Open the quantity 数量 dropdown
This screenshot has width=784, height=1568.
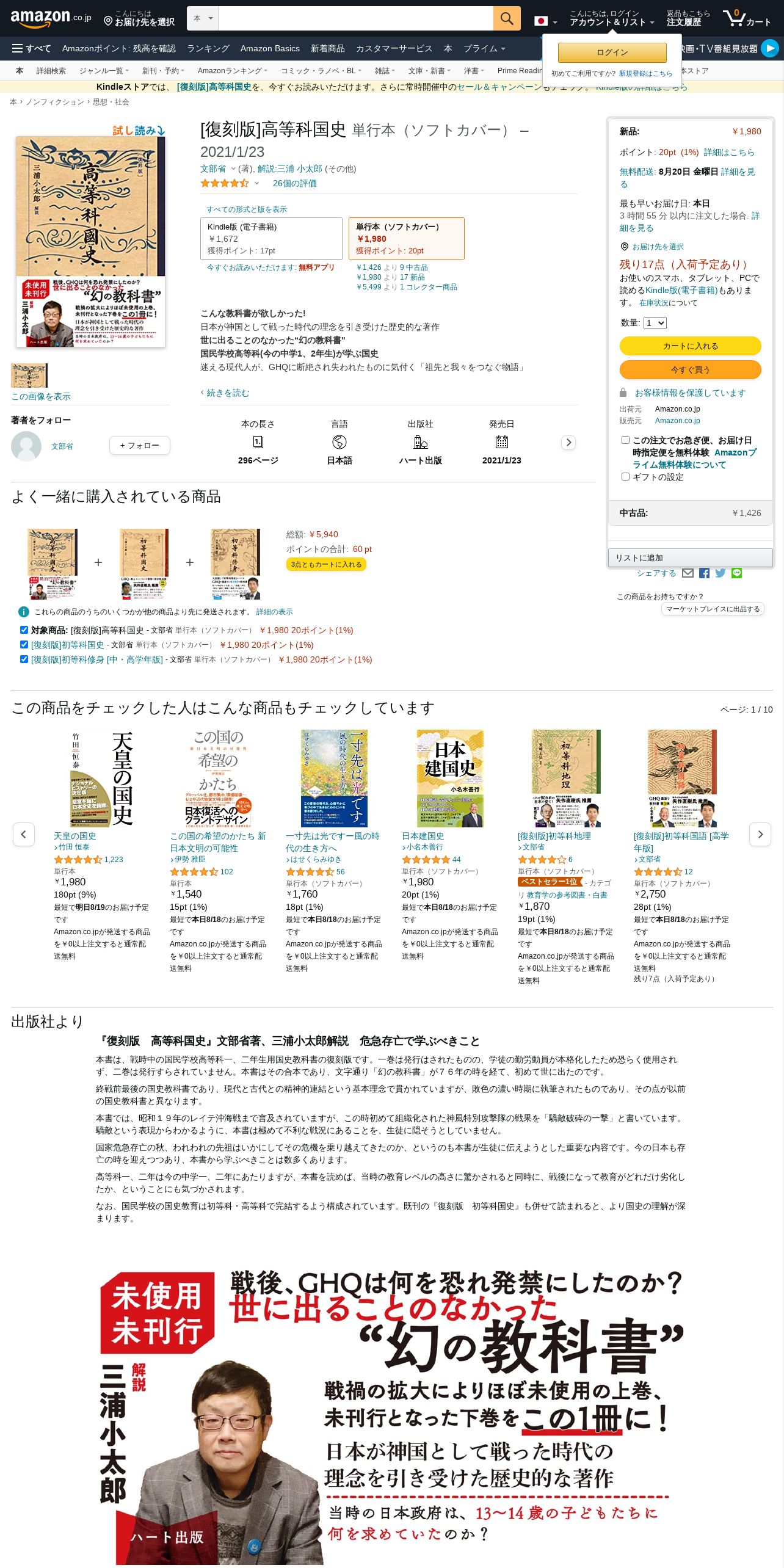655,323
